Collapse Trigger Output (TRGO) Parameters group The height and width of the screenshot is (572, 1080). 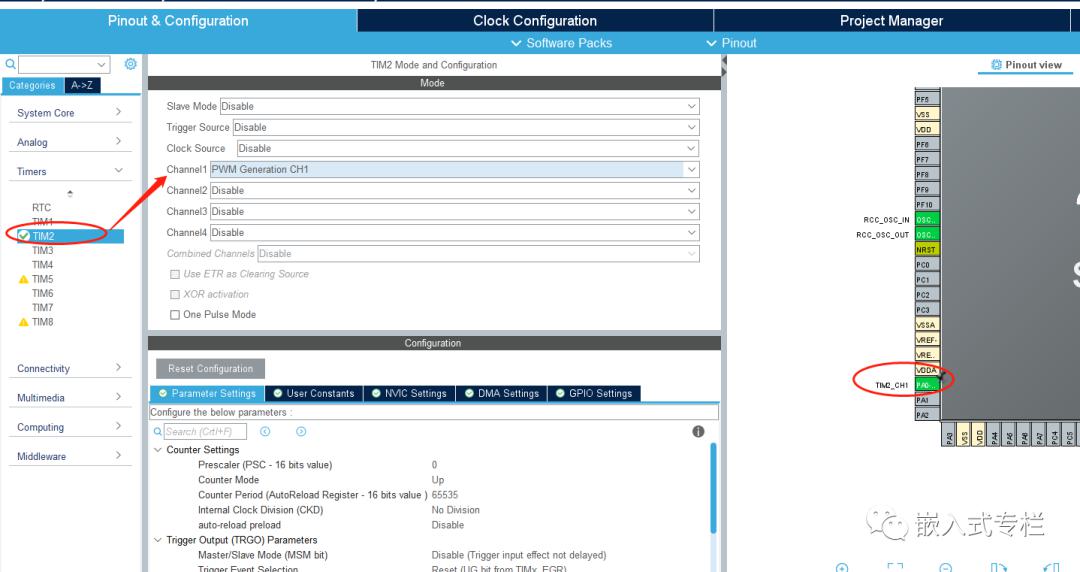158,540
